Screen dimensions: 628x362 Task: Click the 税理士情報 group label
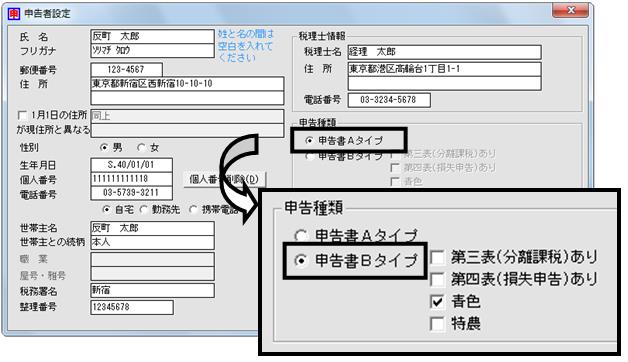[x=322, y=36]
